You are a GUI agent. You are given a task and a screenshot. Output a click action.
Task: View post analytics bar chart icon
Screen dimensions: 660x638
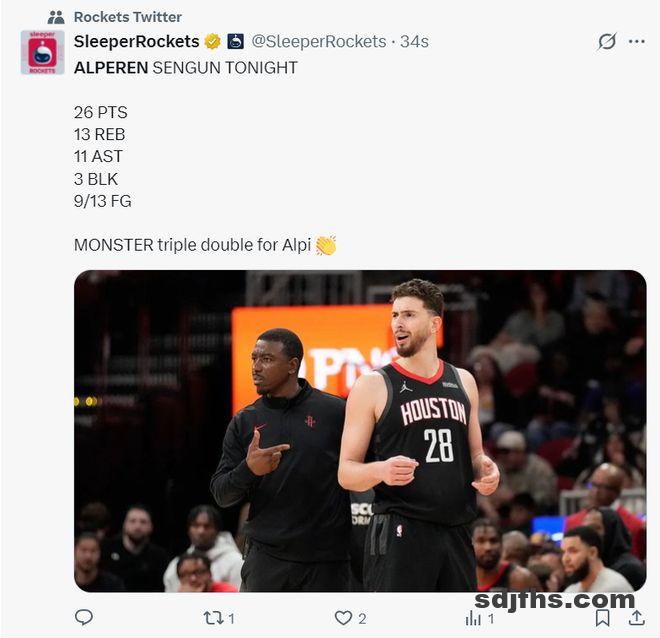(473, 618)
